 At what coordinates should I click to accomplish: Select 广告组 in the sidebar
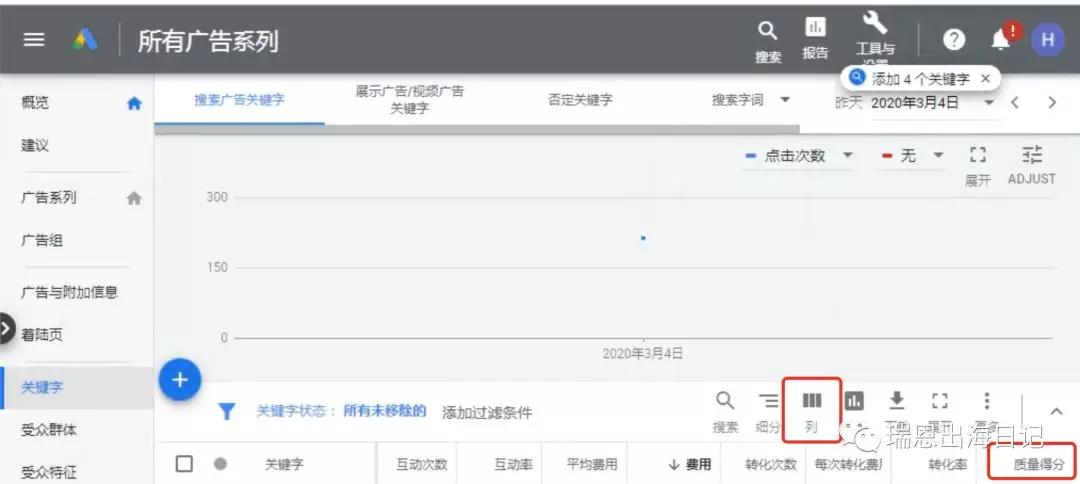[42, 241]
